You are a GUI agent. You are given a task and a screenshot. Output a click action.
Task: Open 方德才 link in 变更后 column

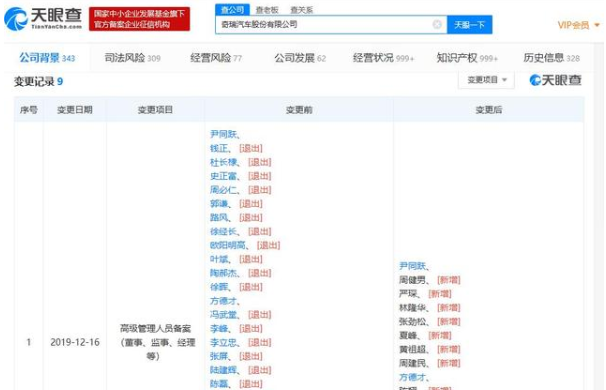tap(412, 377)
